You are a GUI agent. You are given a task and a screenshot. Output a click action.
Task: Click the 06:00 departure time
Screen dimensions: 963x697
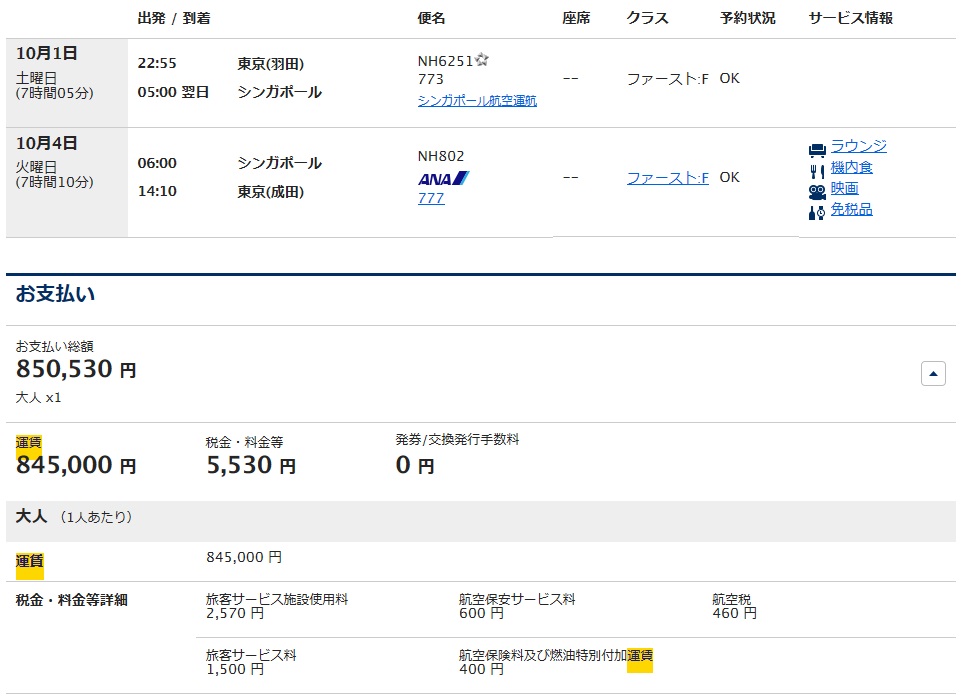tap(157, 163)
